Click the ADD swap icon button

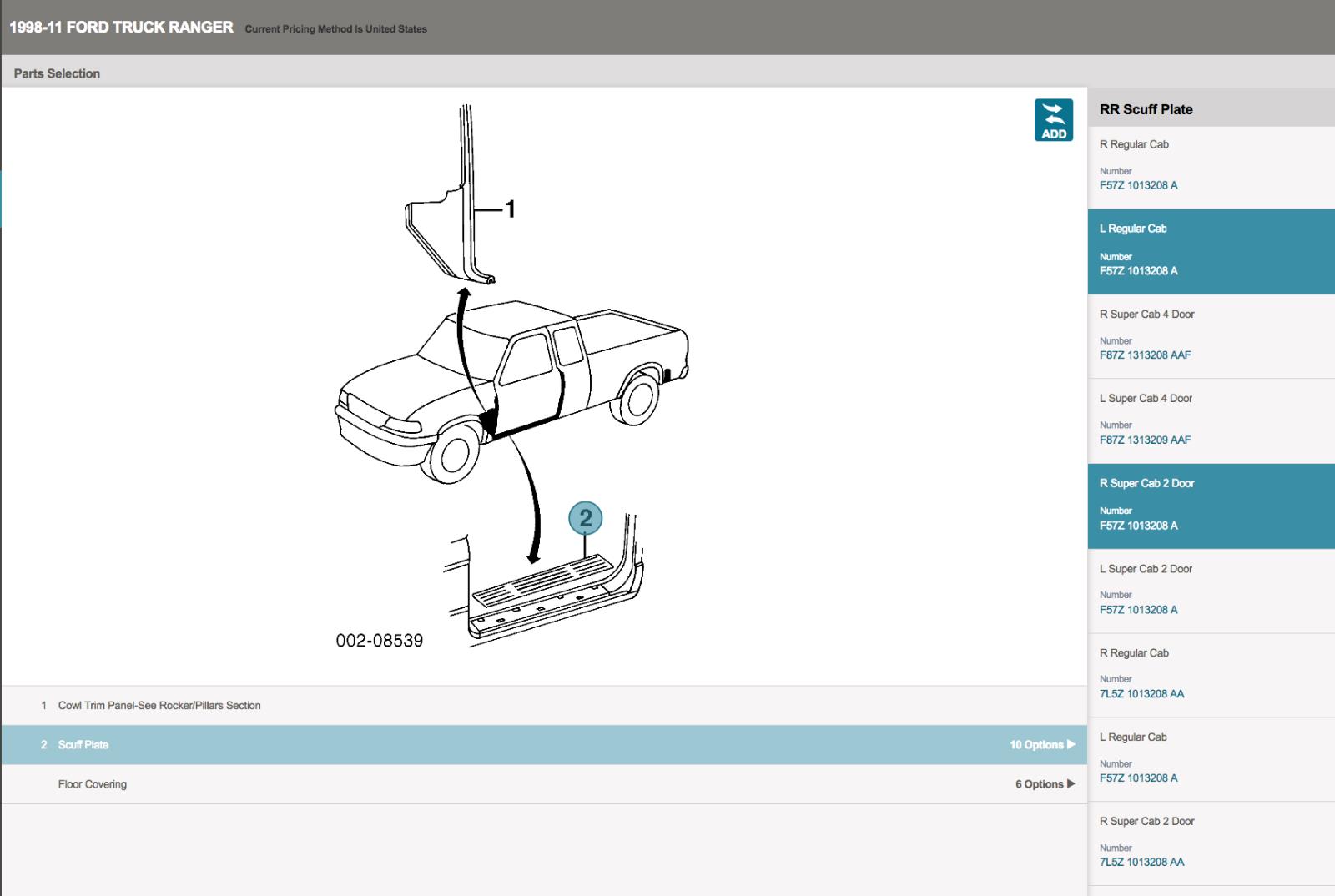coord(1054,120)
